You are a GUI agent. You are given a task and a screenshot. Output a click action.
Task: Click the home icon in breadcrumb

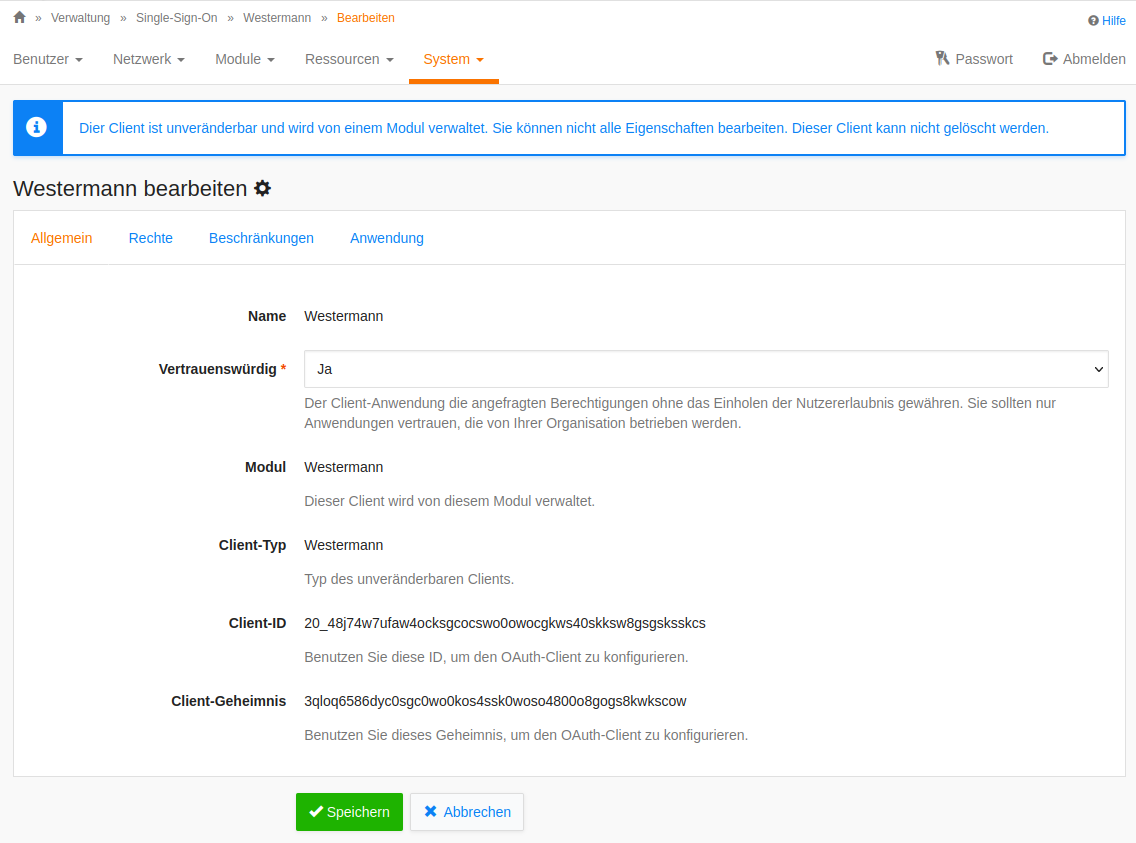coord(20,17)
